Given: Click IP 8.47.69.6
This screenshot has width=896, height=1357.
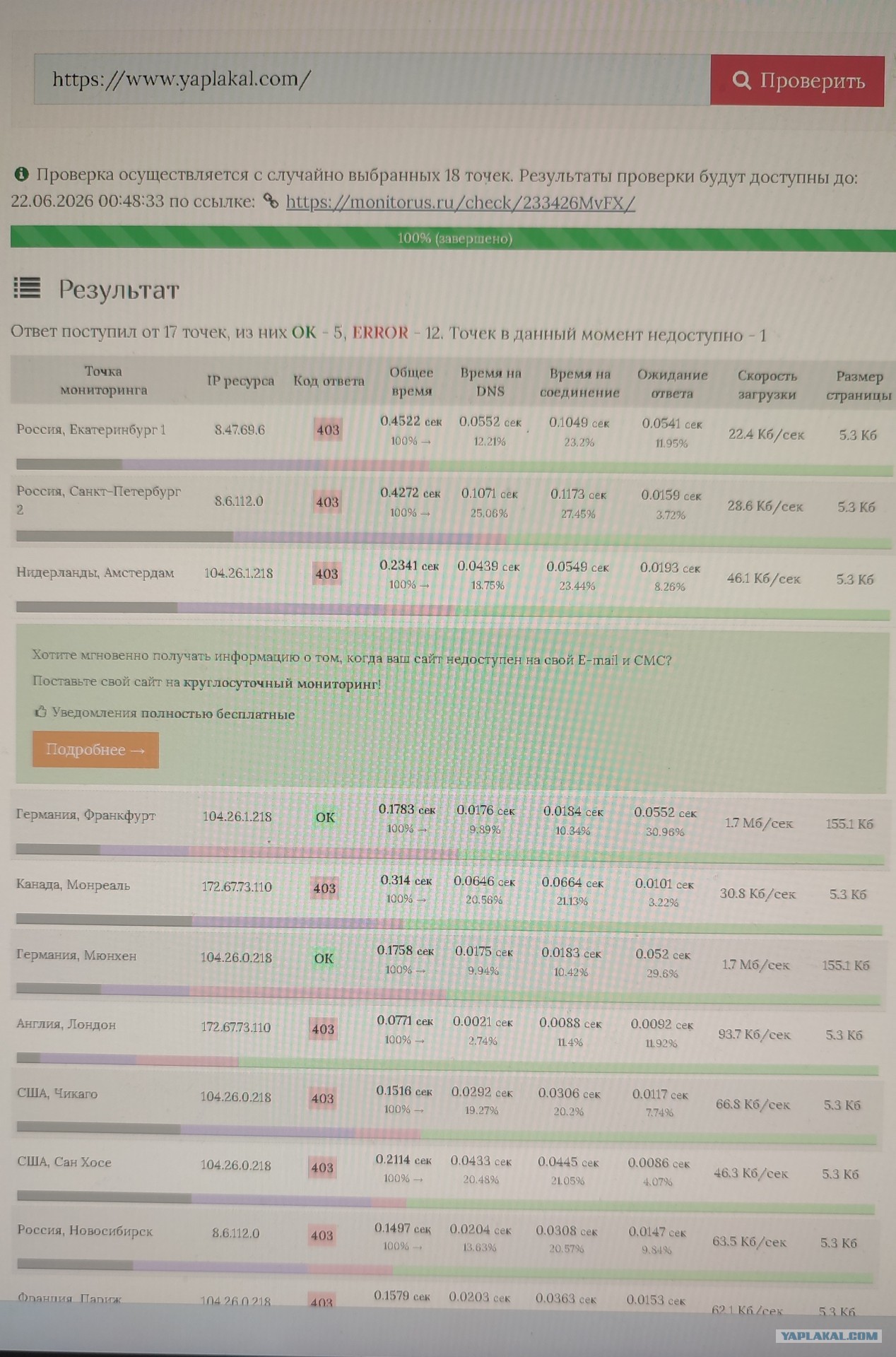Looking at the screenshot, I should coord(240,430).
